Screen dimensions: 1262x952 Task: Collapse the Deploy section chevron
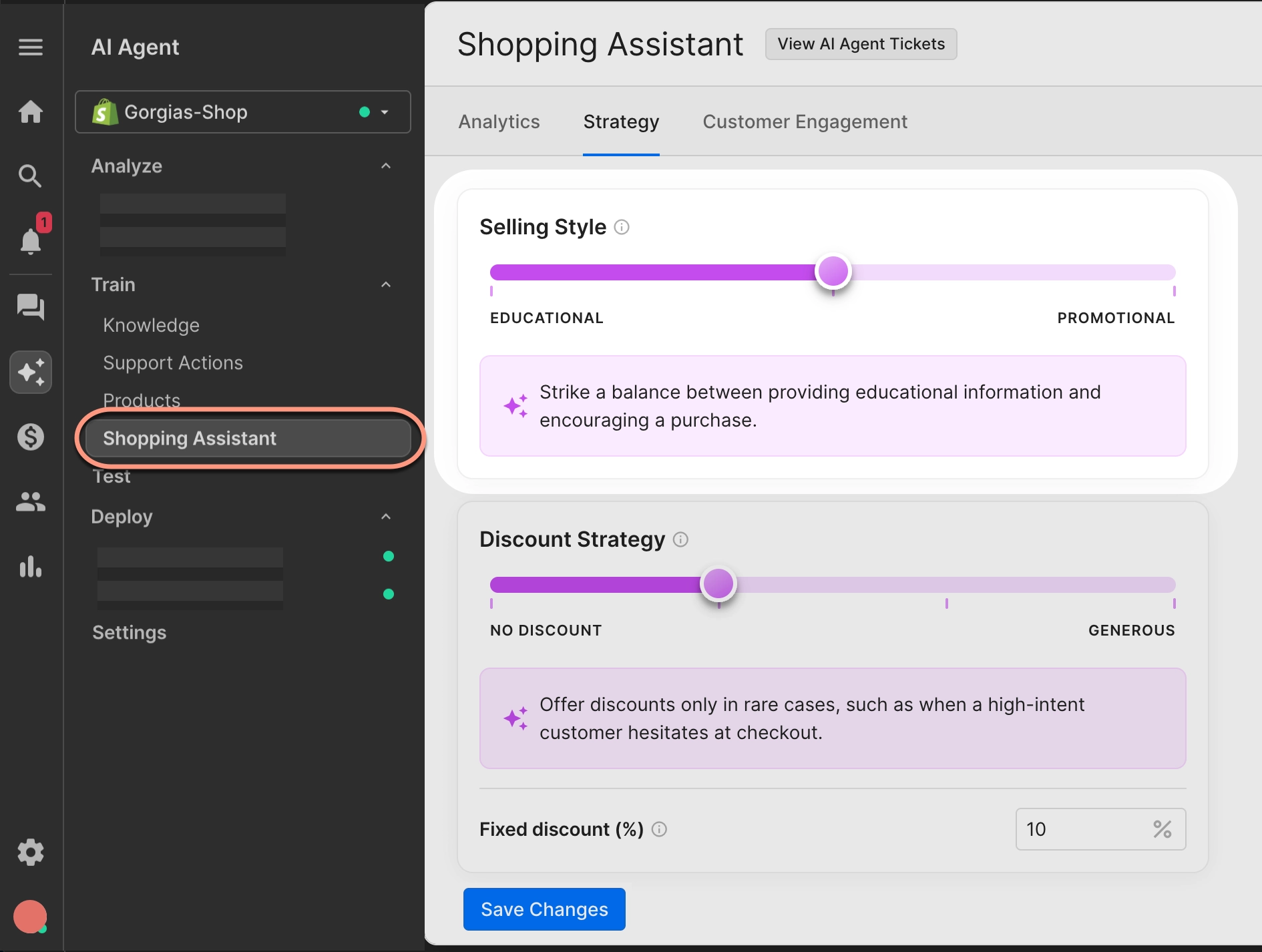tap(386, 516)
